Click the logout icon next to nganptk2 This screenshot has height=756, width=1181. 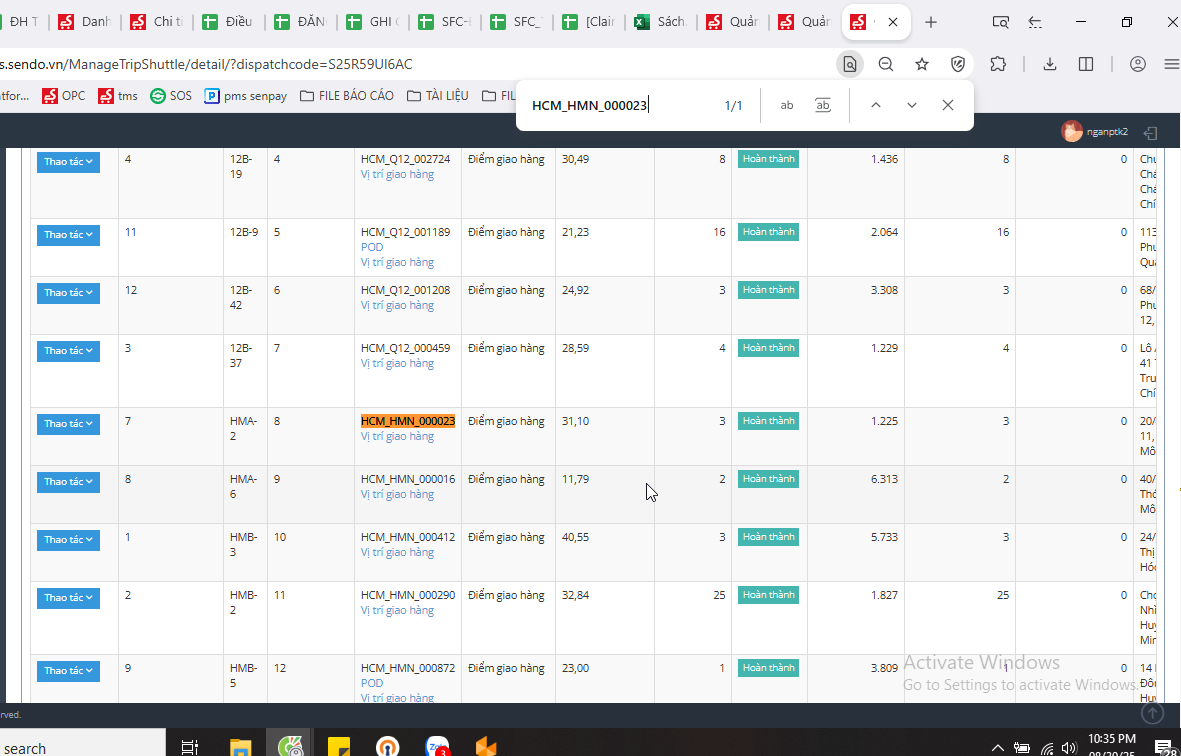pos(1150,133)
